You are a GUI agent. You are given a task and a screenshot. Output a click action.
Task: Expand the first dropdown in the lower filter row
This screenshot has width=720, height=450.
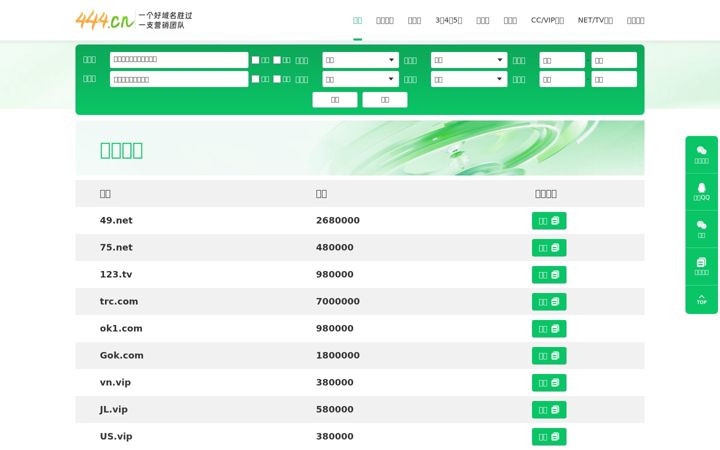click(x=360, y=79)
